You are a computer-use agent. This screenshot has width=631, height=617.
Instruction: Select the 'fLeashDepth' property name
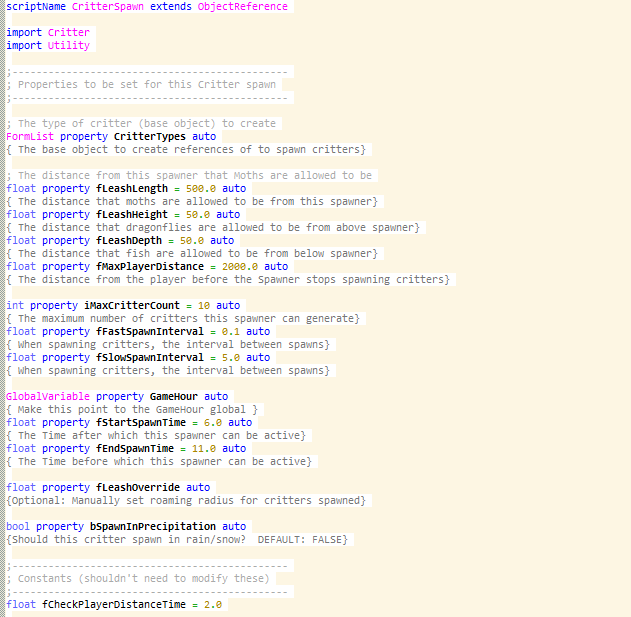point(129,240)
